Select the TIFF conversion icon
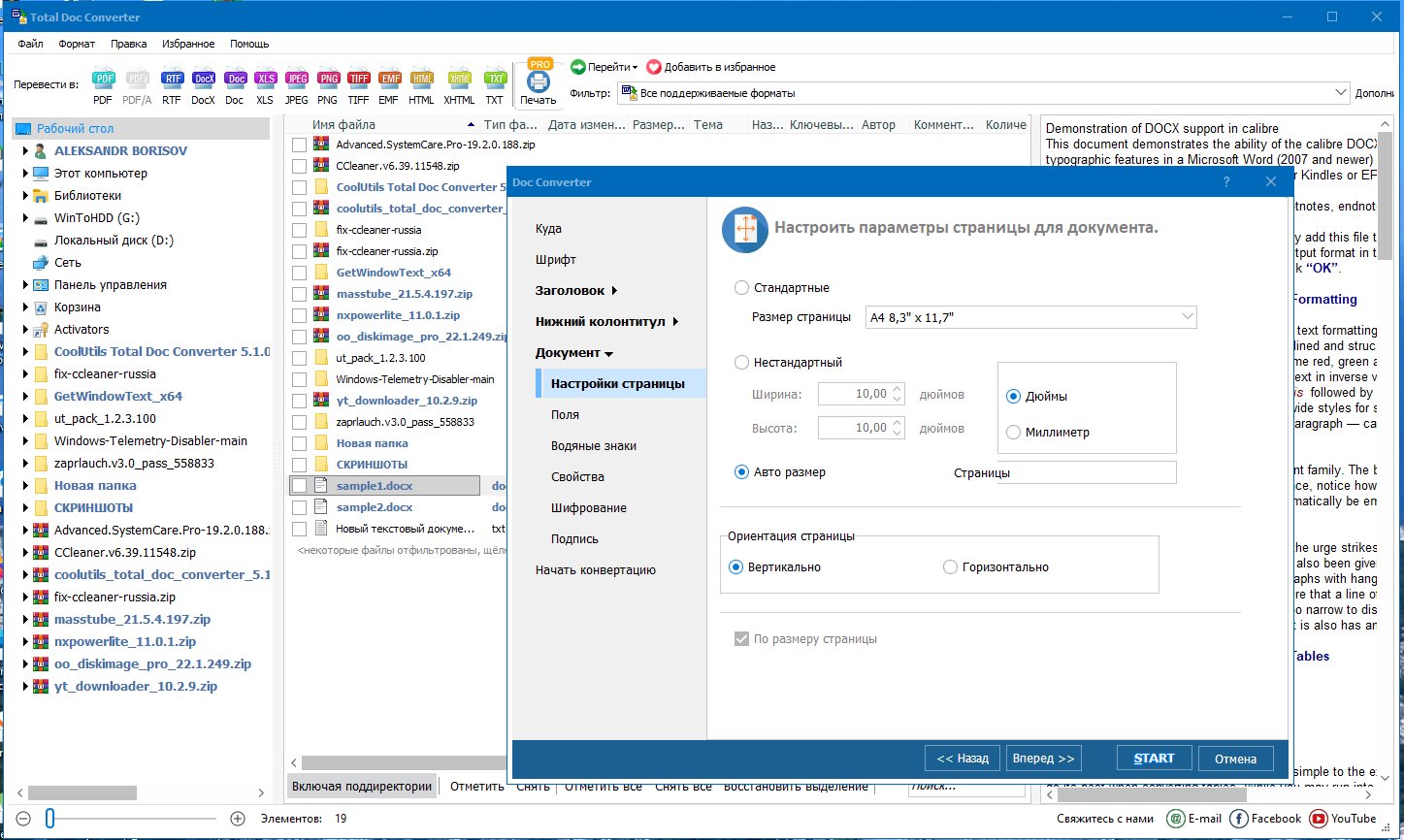Image resolution: width=1404 pixels, height=840 pixels. pos(358,81)
